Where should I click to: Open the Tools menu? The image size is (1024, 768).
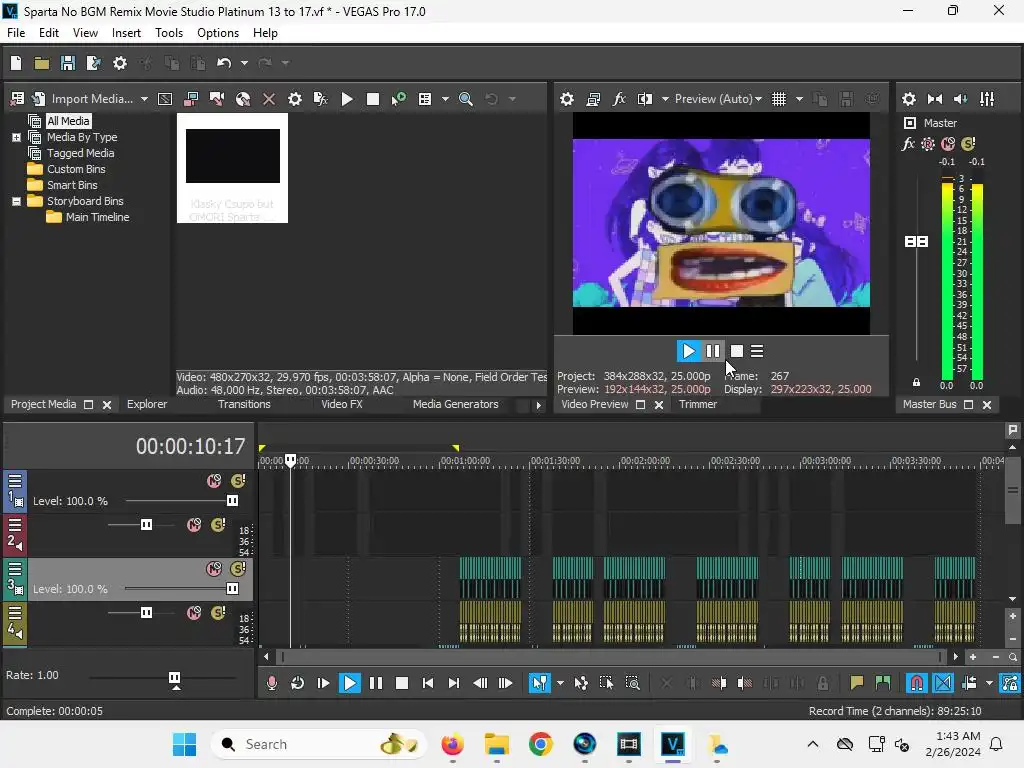(168, 33)
